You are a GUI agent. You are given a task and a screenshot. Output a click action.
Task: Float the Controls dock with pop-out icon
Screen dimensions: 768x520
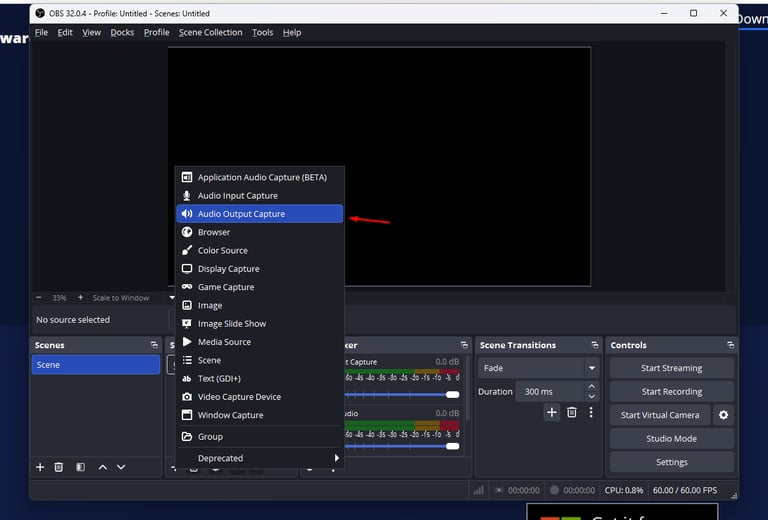(730, 345)
